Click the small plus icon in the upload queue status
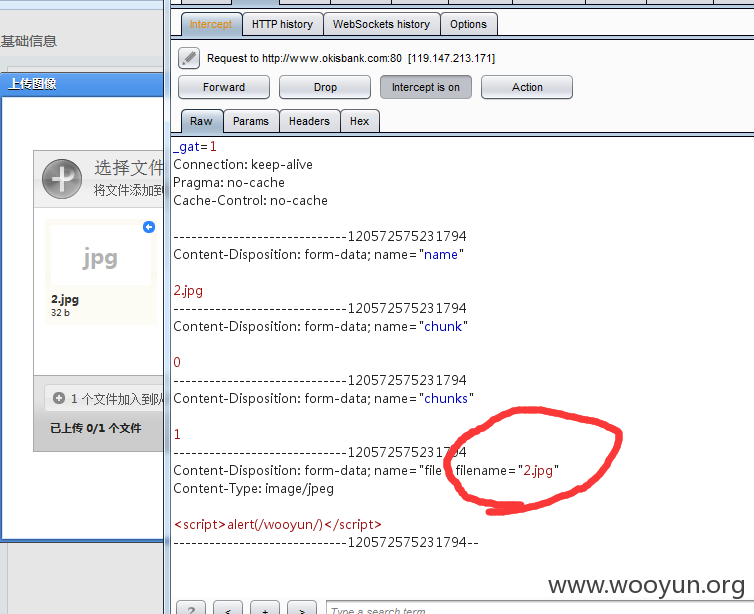Image resolution: width=754 pixels, height=614 pixels. [59, 398]
